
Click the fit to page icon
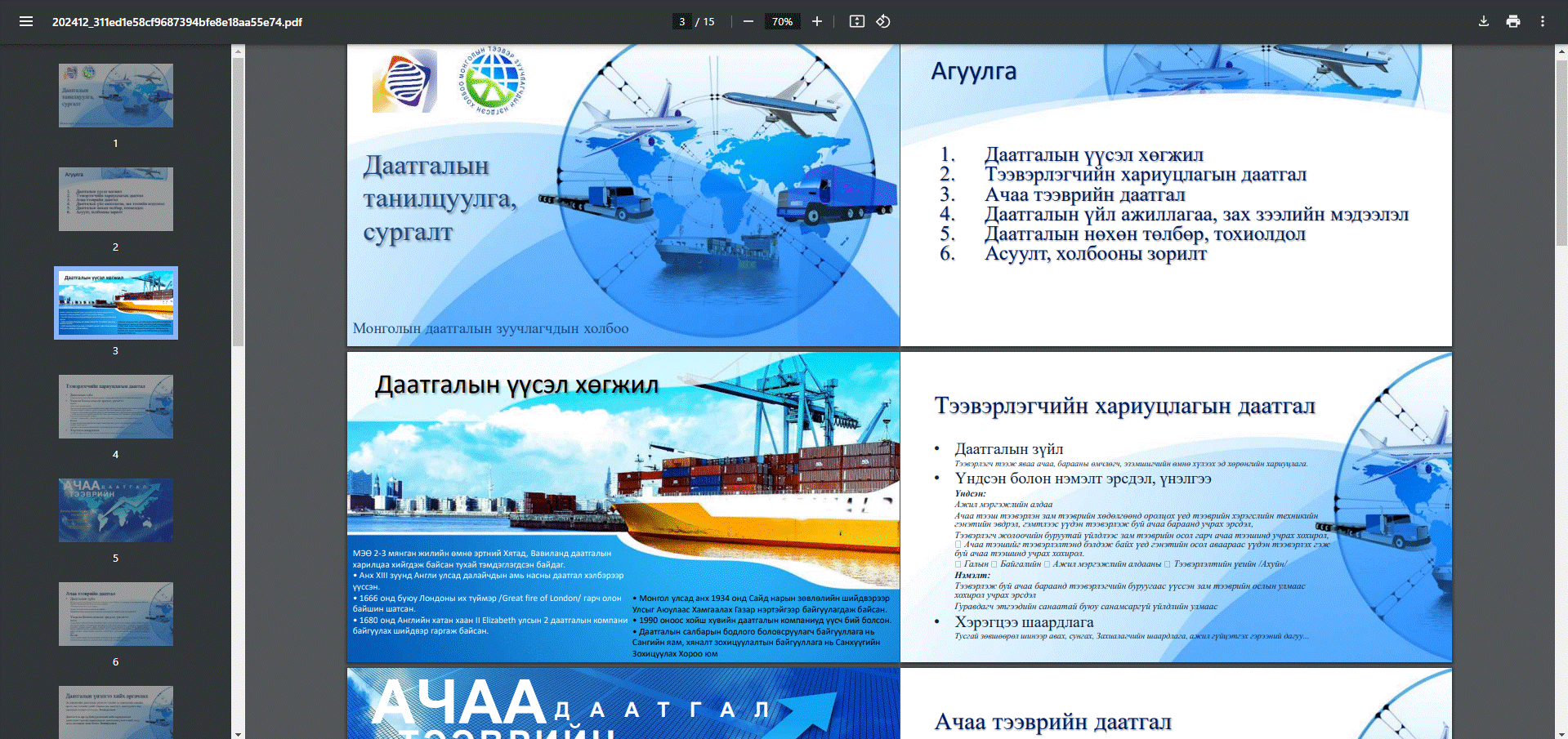pyautogui.click(x=856, y=21)
